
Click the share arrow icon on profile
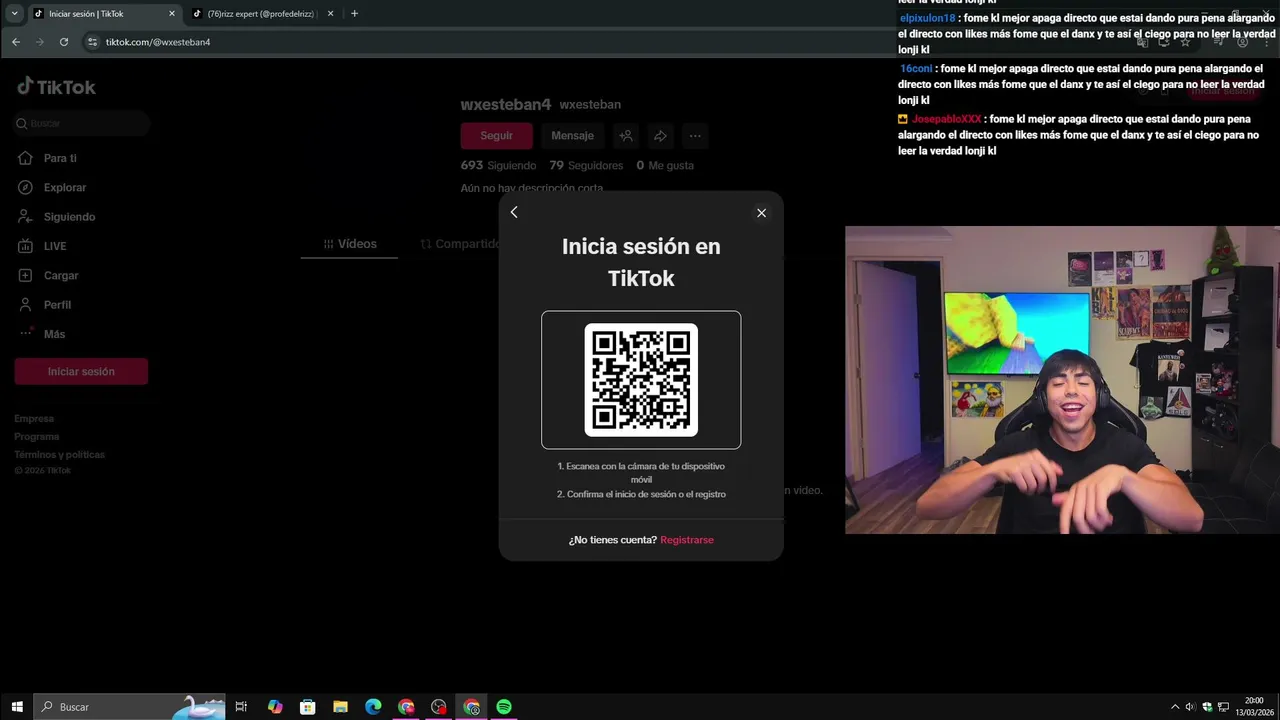660,136
